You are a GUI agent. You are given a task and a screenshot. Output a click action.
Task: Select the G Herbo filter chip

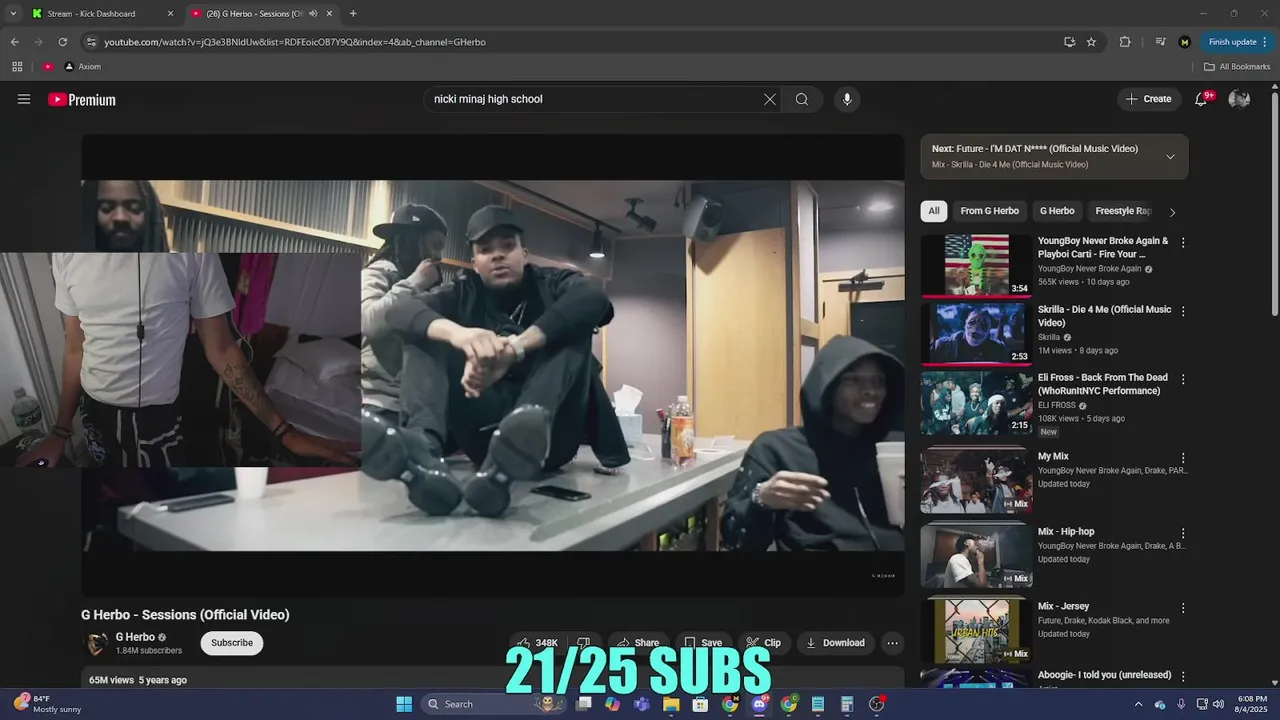[1057, 211]
